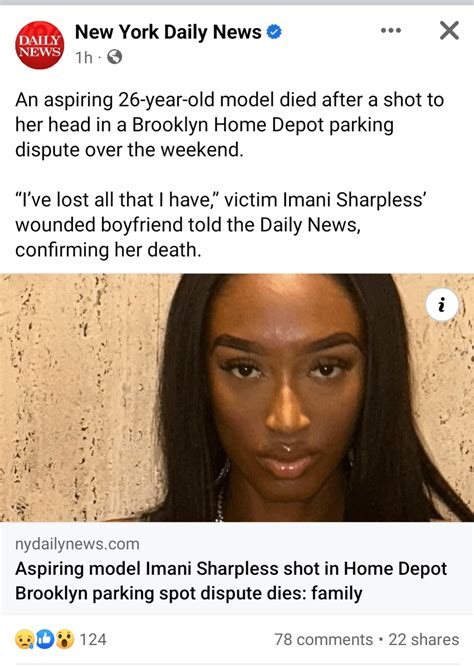View the 124 reactions count

(x=93, y=639)
